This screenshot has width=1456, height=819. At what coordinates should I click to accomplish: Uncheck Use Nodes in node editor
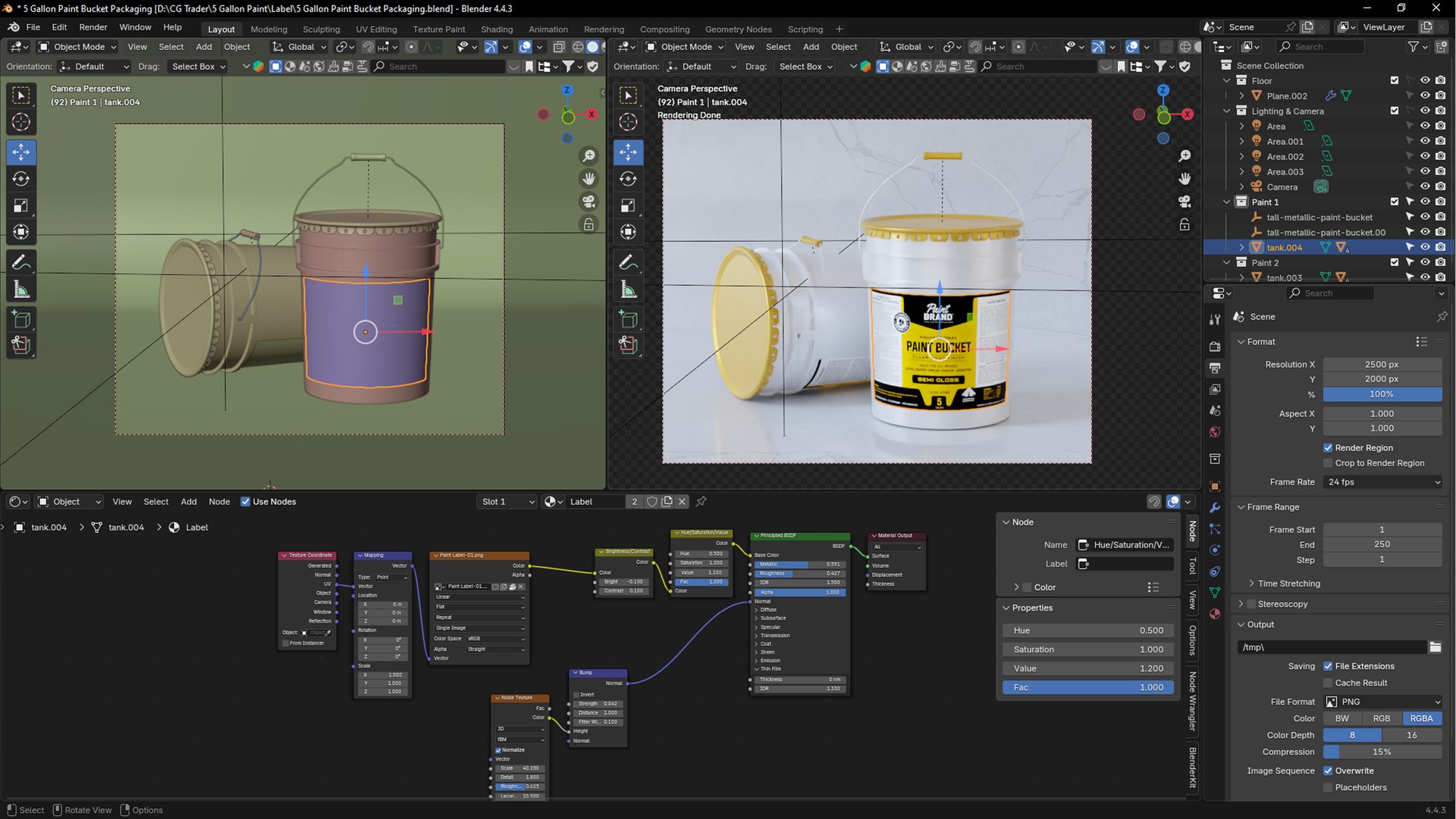245,501
